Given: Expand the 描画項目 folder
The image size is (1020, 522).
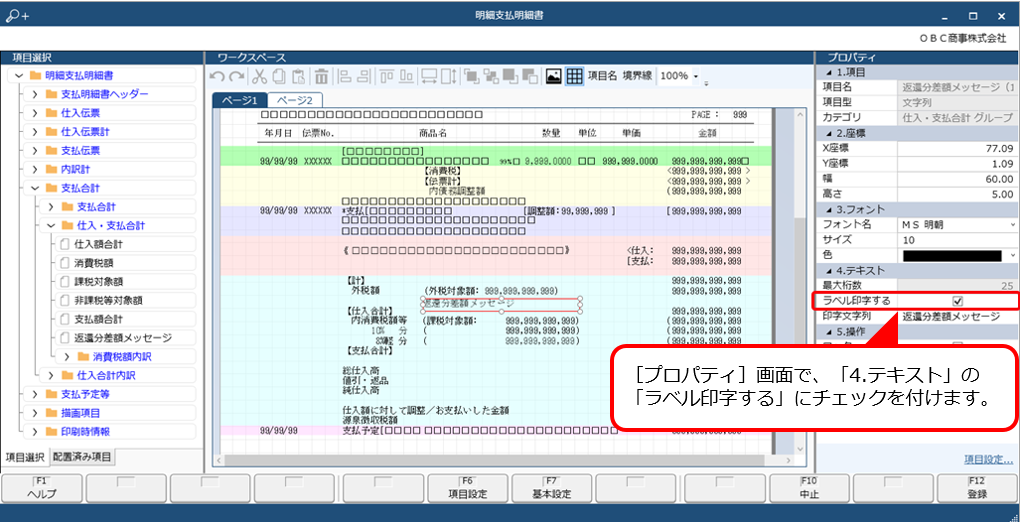Looking at the screenshot, I should pyautogui.click(x=34, y=413).
